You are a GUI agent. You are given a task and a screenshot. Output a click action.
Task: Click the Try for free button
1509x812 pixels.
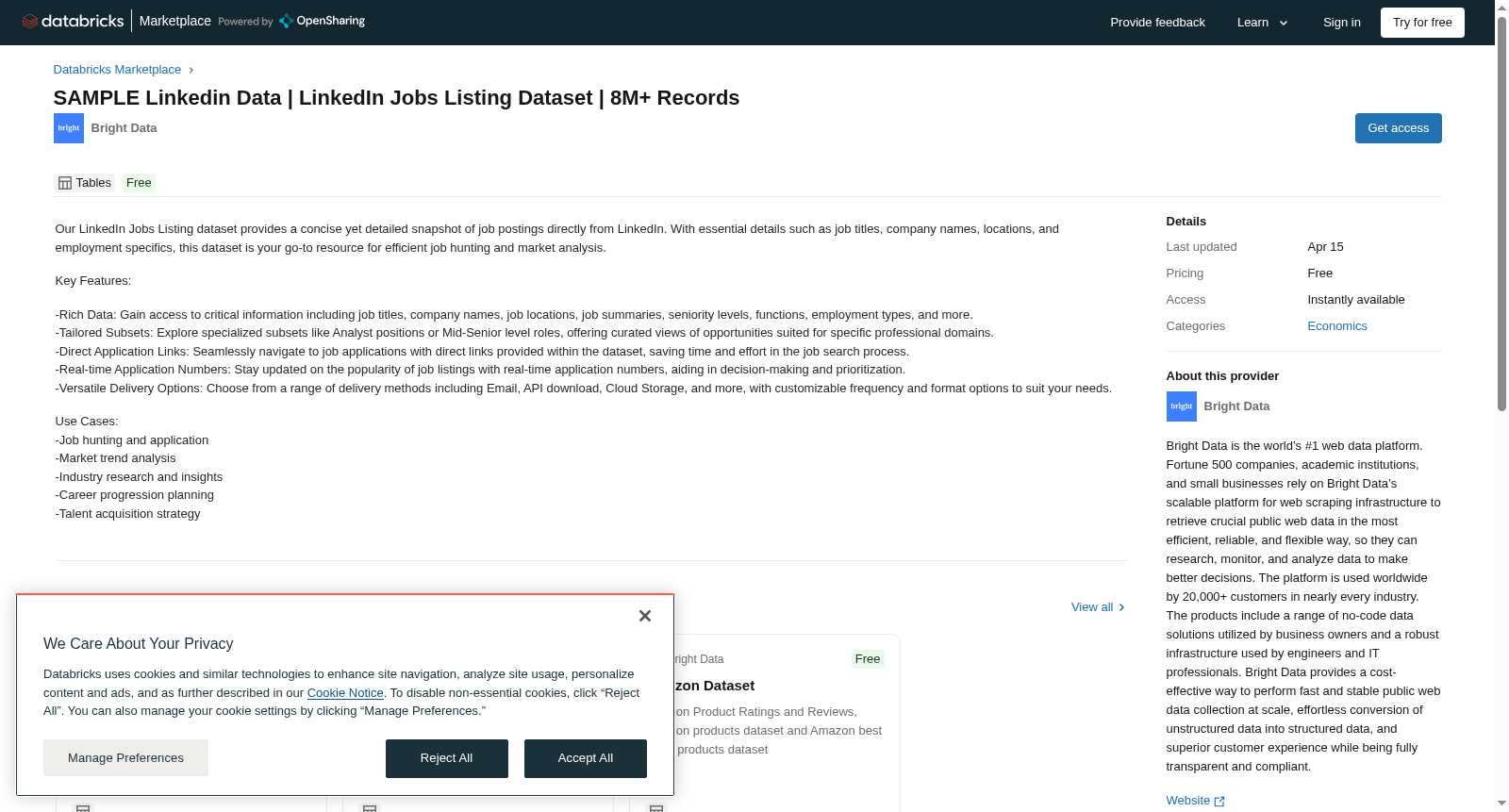[1422, 23]
